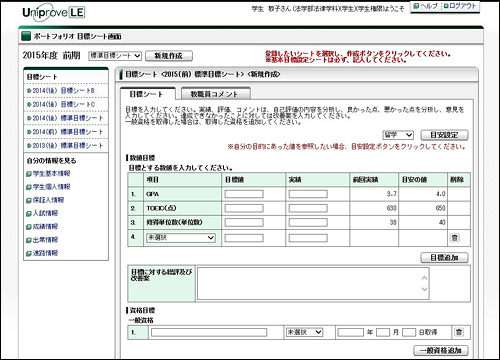Open the 出席情報 link

(45, 240)
